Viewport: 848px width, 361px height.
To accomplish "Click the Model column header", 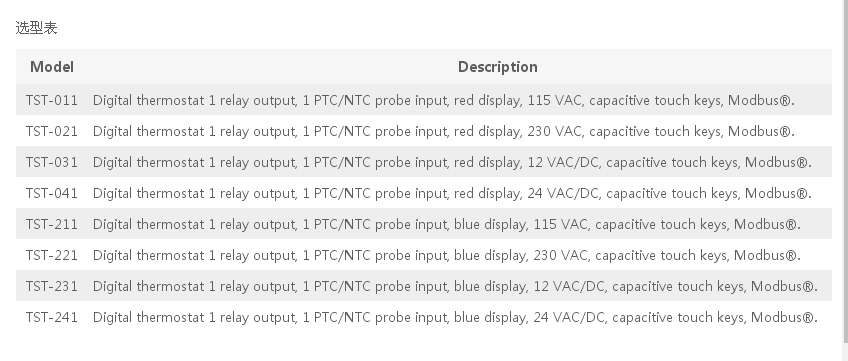I will point(52,67).
